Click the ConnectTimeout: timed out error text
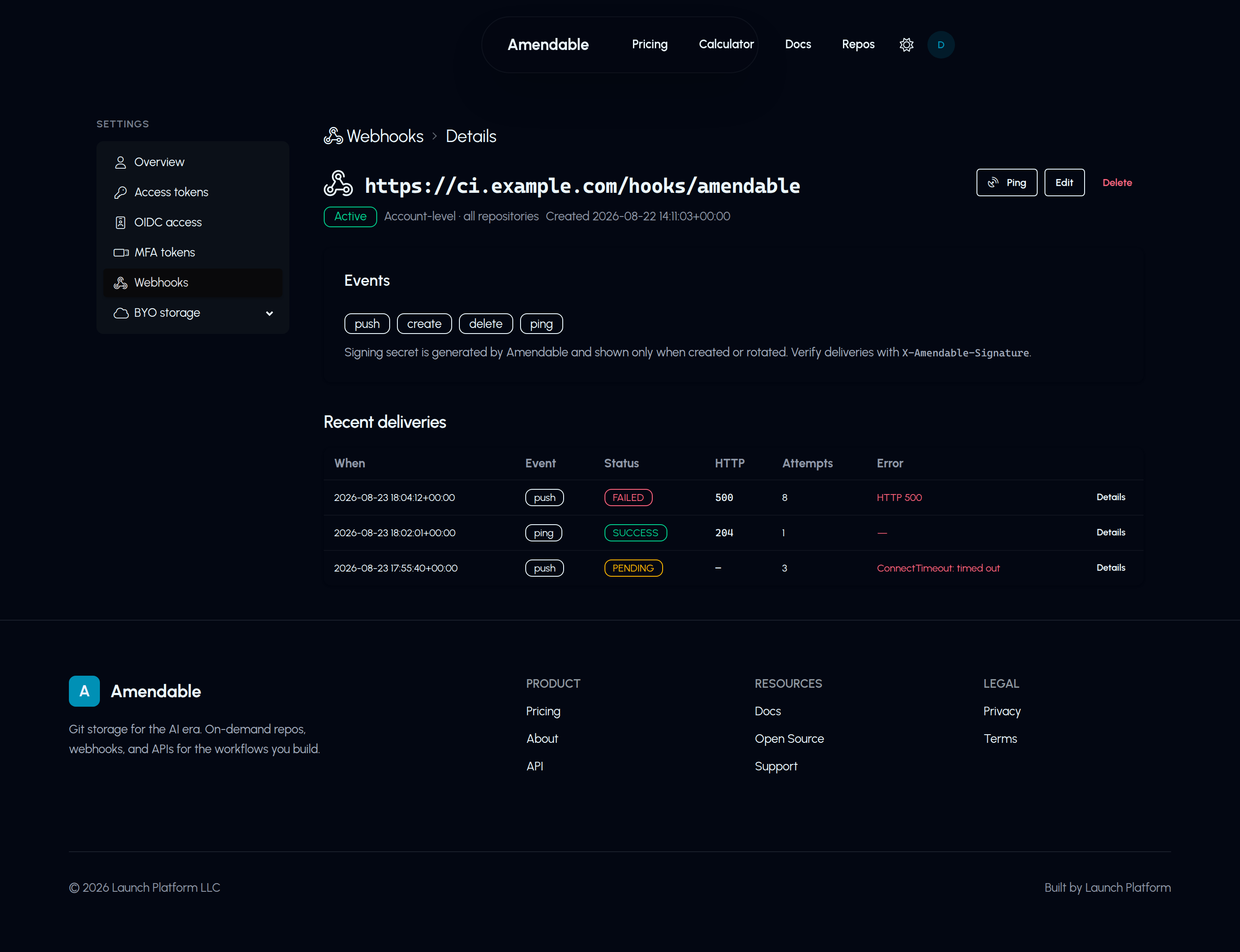This screenshot has height=952, width=1240. pos(938,568)
